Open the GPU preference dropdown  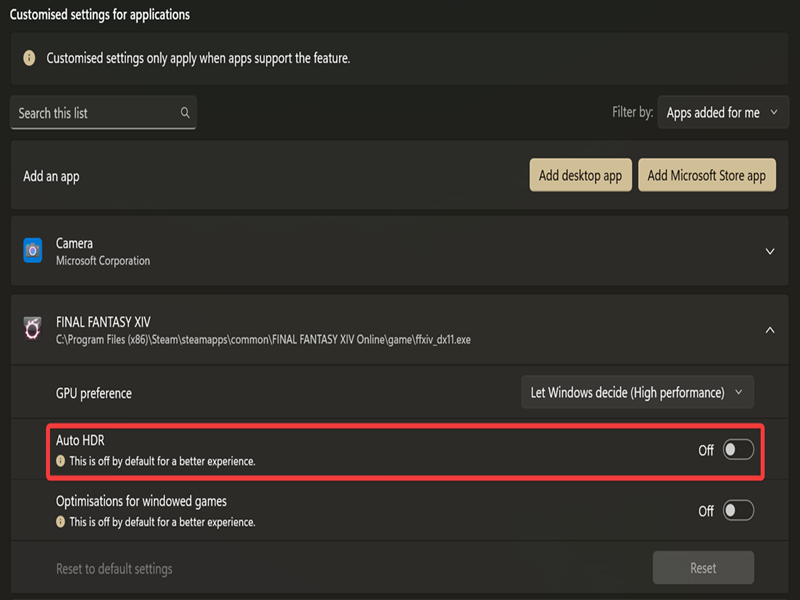[637, 393]
